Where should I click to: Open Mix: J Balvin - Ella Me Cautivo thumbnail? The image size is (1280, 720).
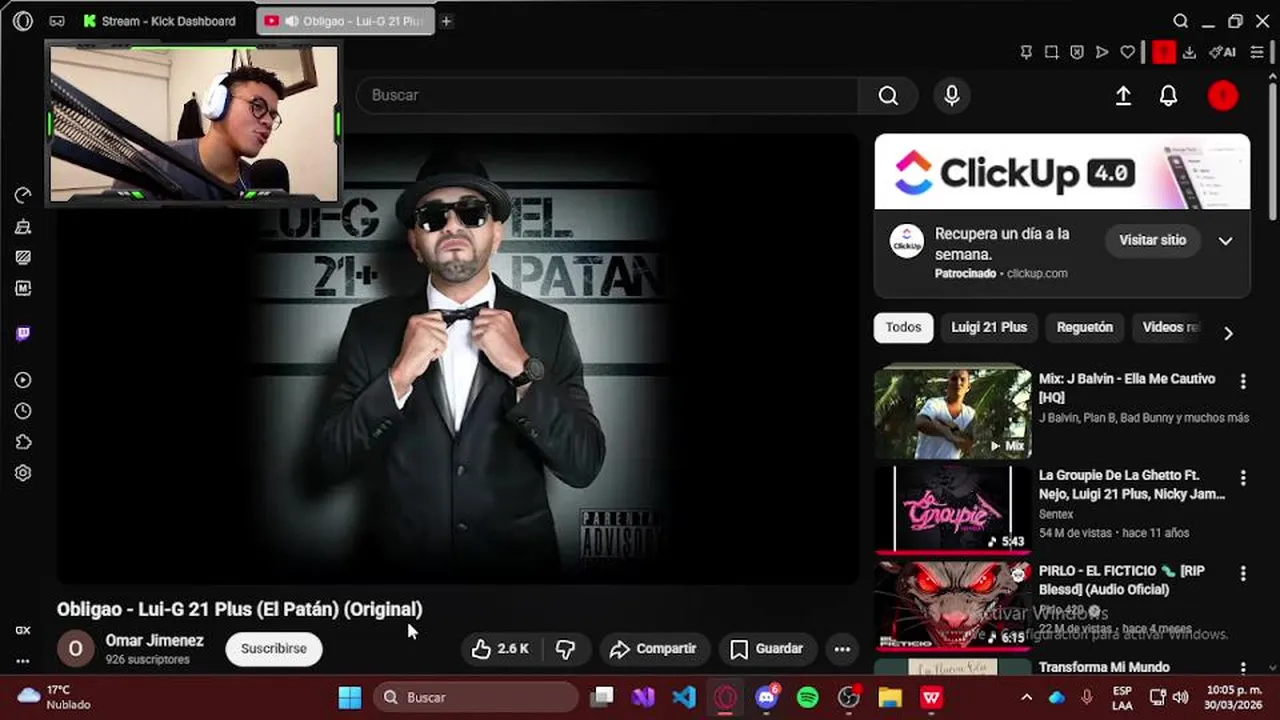click(x=953, y=413)
